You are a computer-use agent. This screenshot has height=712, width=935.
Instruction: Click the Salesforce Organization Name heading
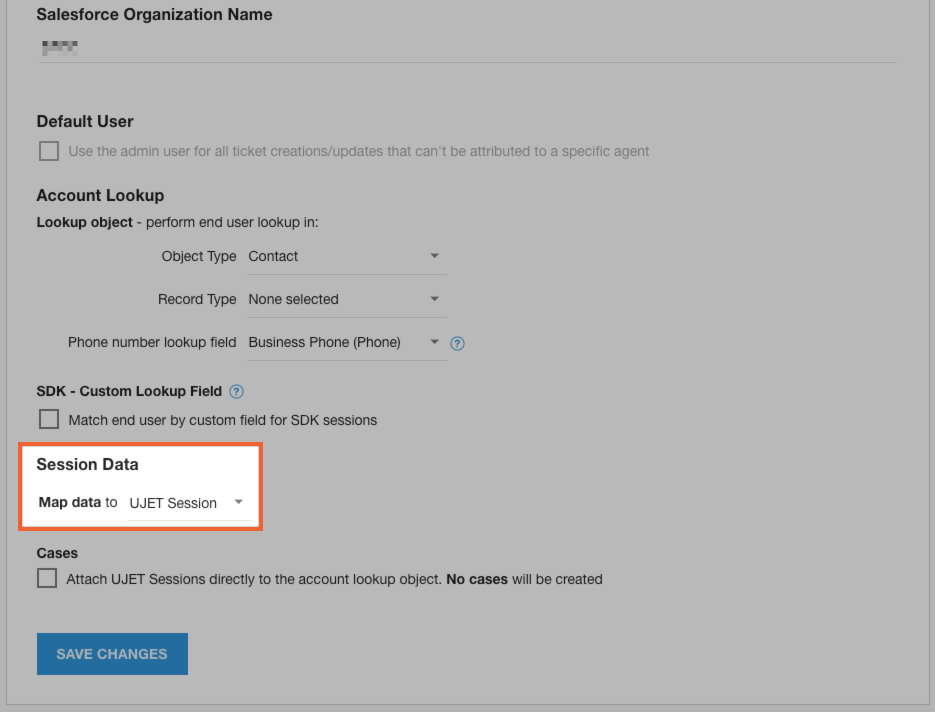154,14
